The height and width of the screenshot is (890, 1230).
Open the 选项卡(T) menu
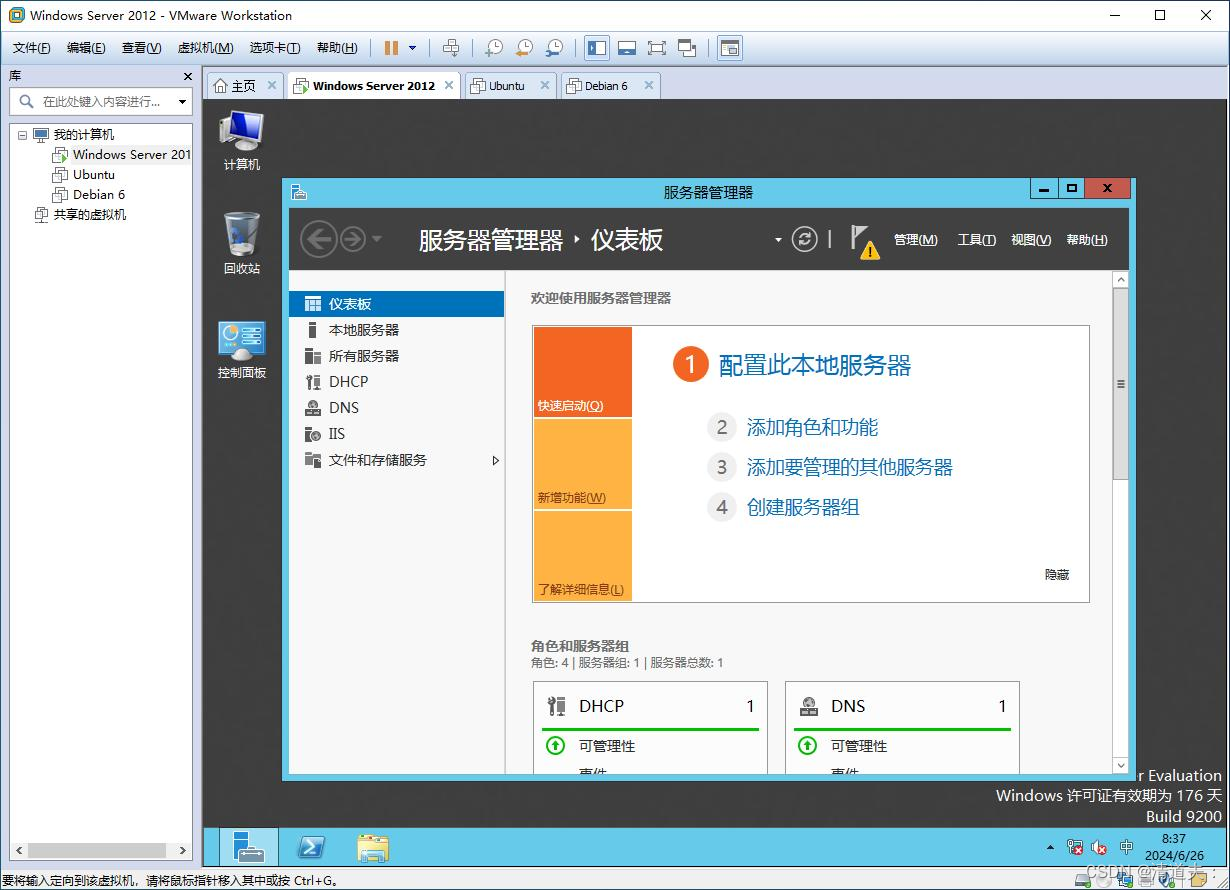coord(275,48)
